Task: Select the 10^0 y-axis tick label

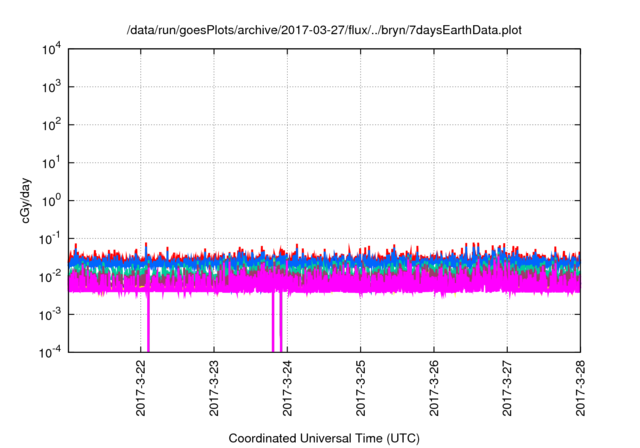Action: 52,201
